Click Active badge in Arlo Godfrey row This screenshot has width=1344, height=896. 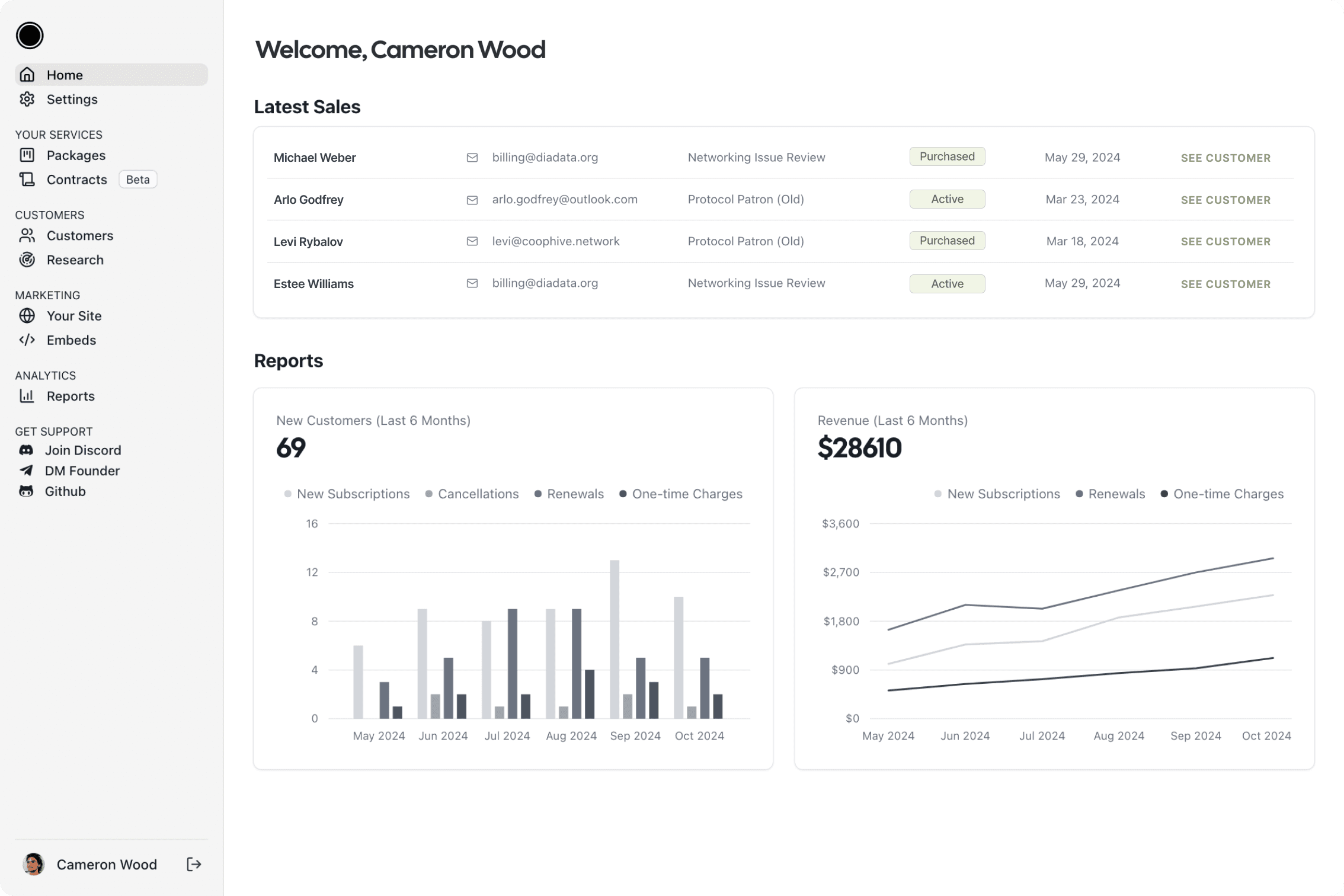(x=947, y=199)
